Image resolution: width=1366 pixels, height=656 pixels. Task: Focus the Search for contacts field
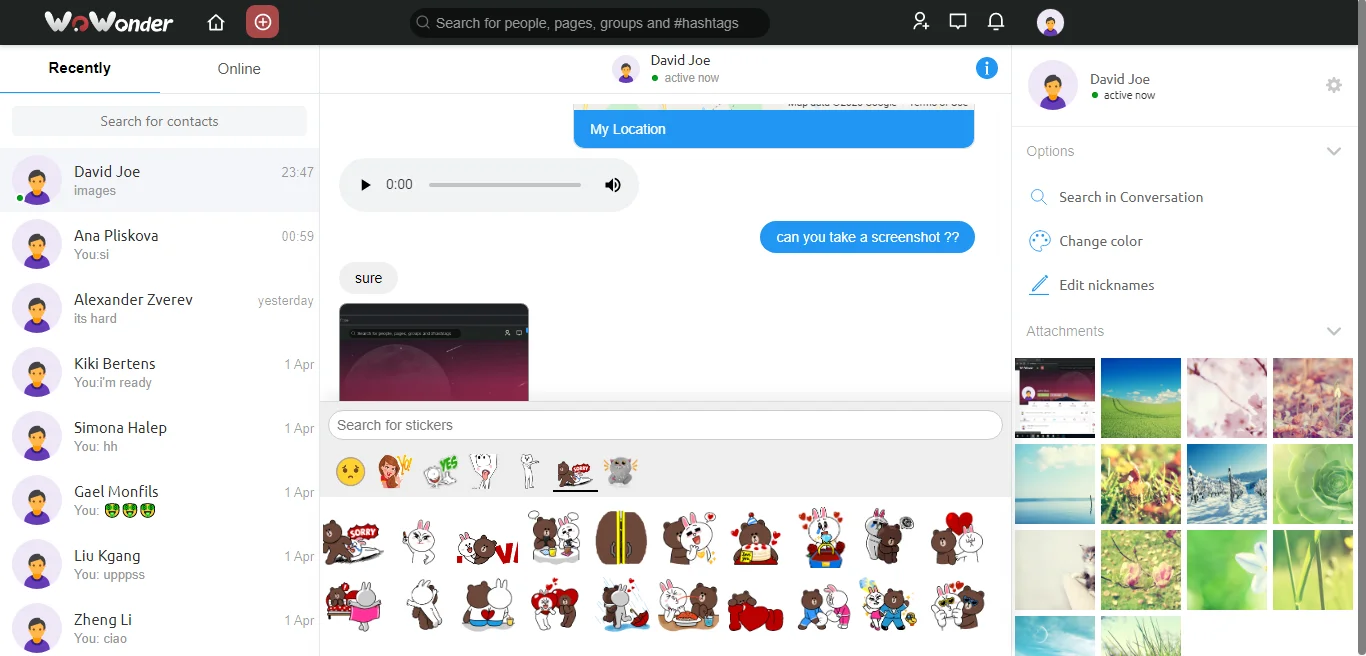[x=160, y=121]
